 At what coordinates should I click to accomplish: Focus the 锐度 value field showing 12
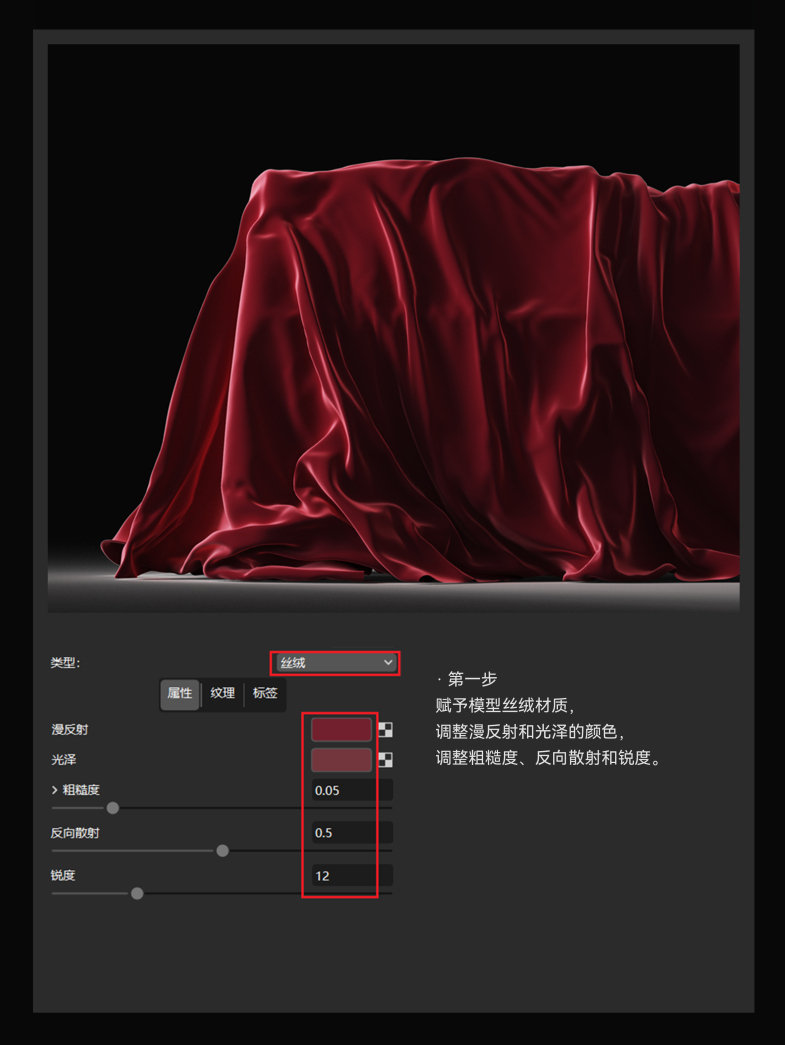point(351,876)
